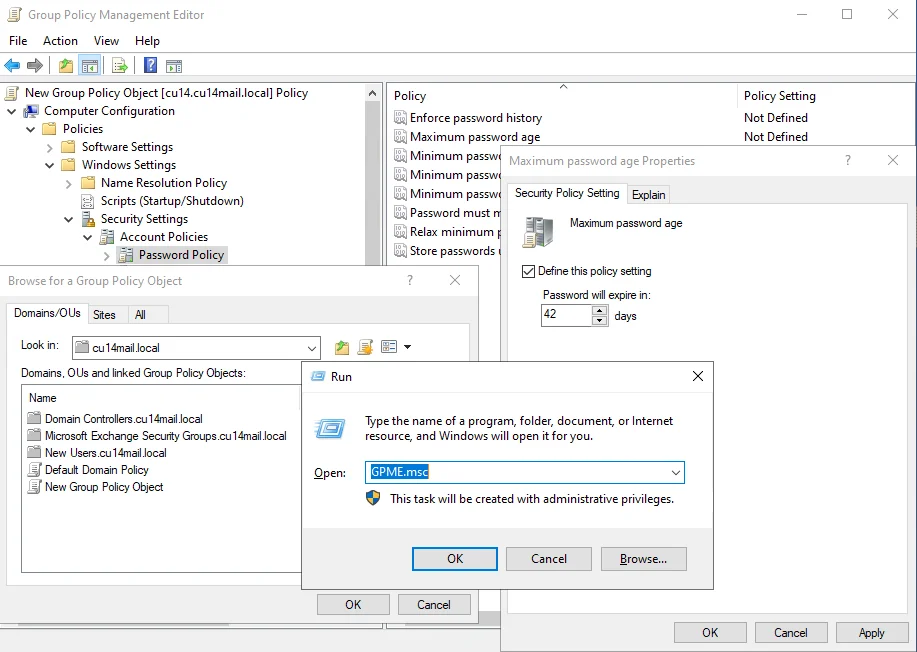Collapse the Security Settings node

click(69, 219)
